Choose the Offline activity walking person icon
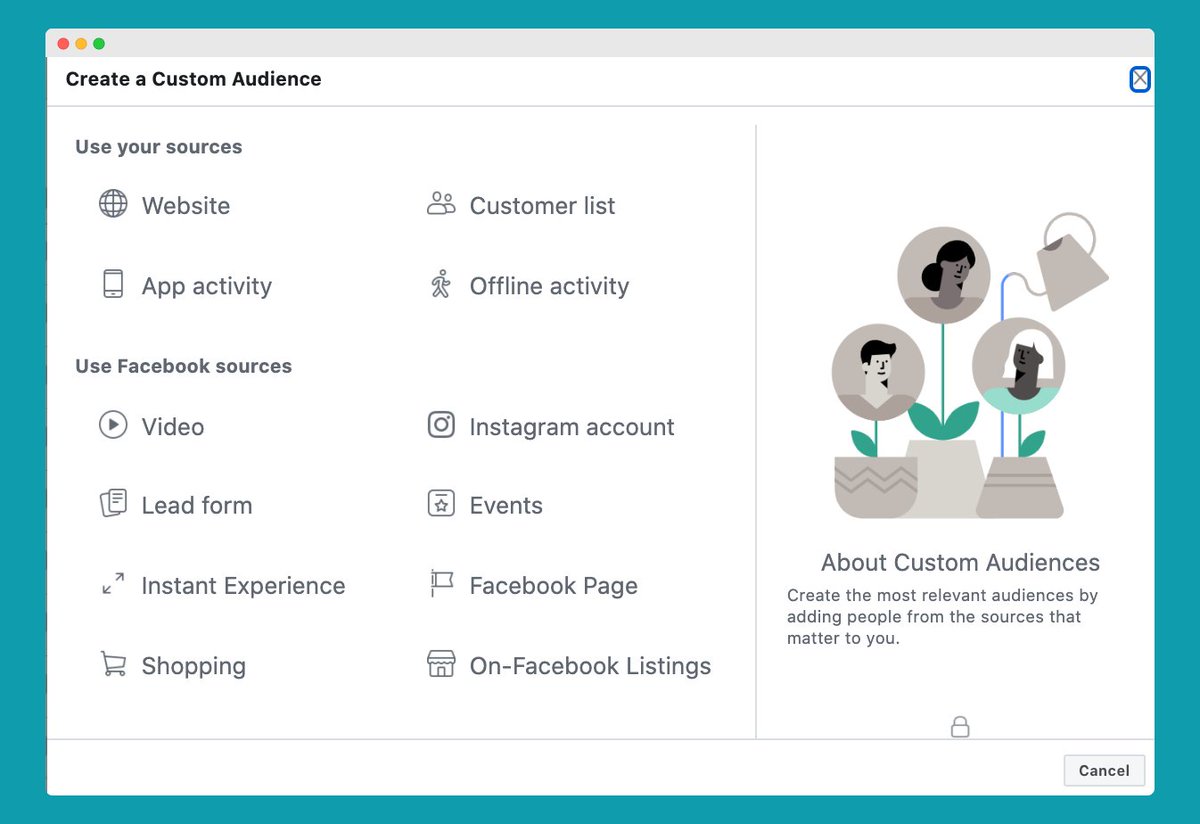Screen dimensions: 1200x824 [x=441, y=284]
